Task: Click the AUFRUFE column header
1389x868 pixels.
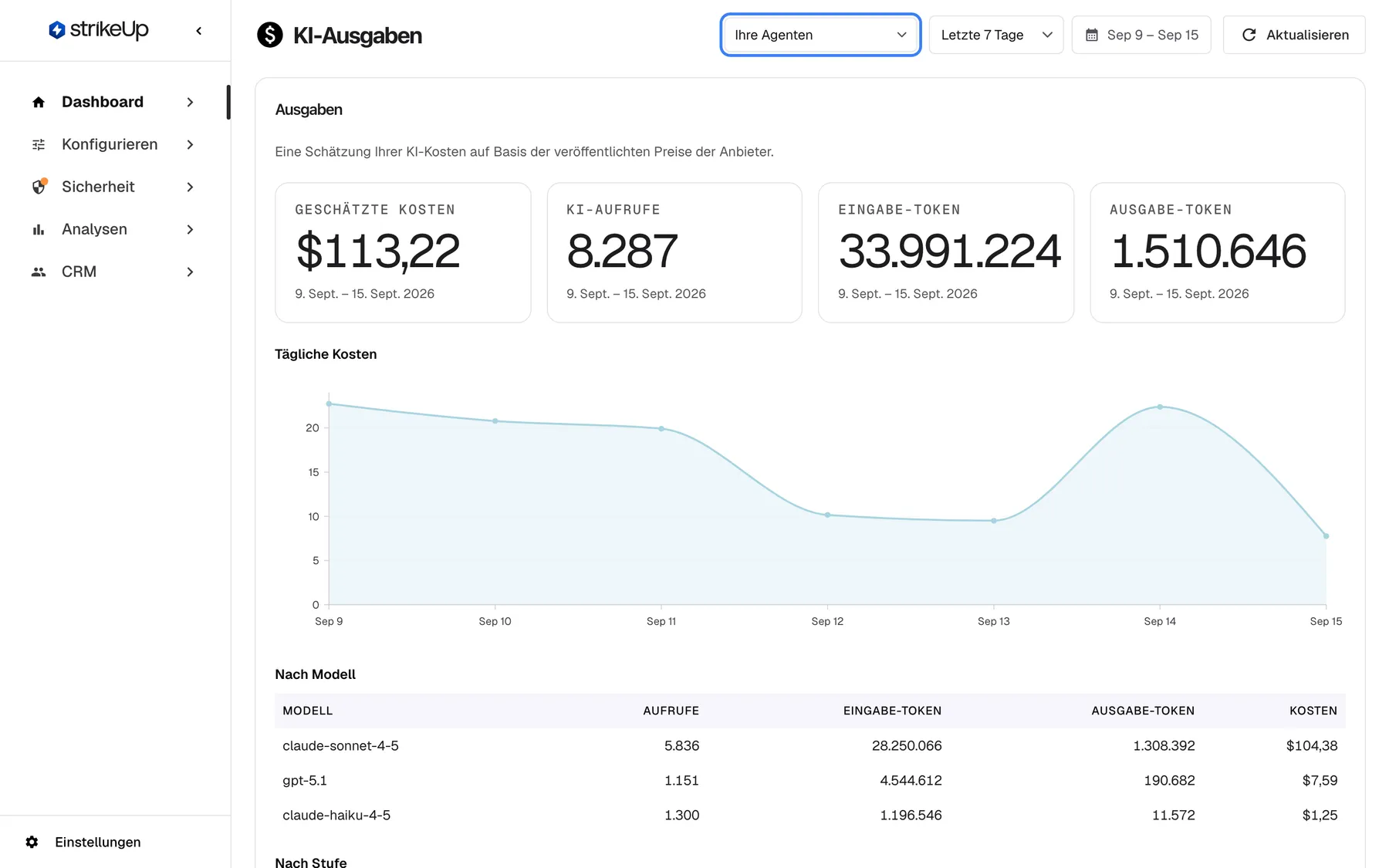Action: click(671, 711)
